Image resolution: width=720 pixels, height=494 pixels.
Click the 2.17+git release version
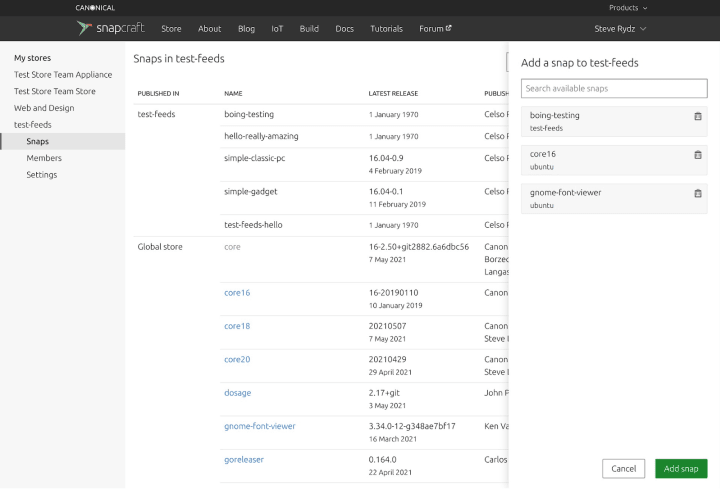pyautogui.click(x=384, y=393)
